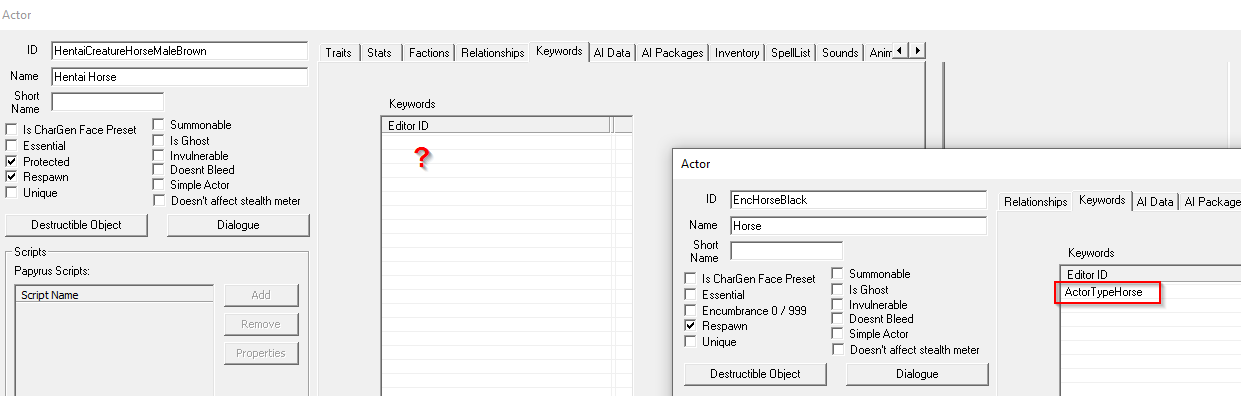Viewport: 1241px width, 396px height.
Task: Uncheck Protected checkbox in back Actor window
Action: 12,162
